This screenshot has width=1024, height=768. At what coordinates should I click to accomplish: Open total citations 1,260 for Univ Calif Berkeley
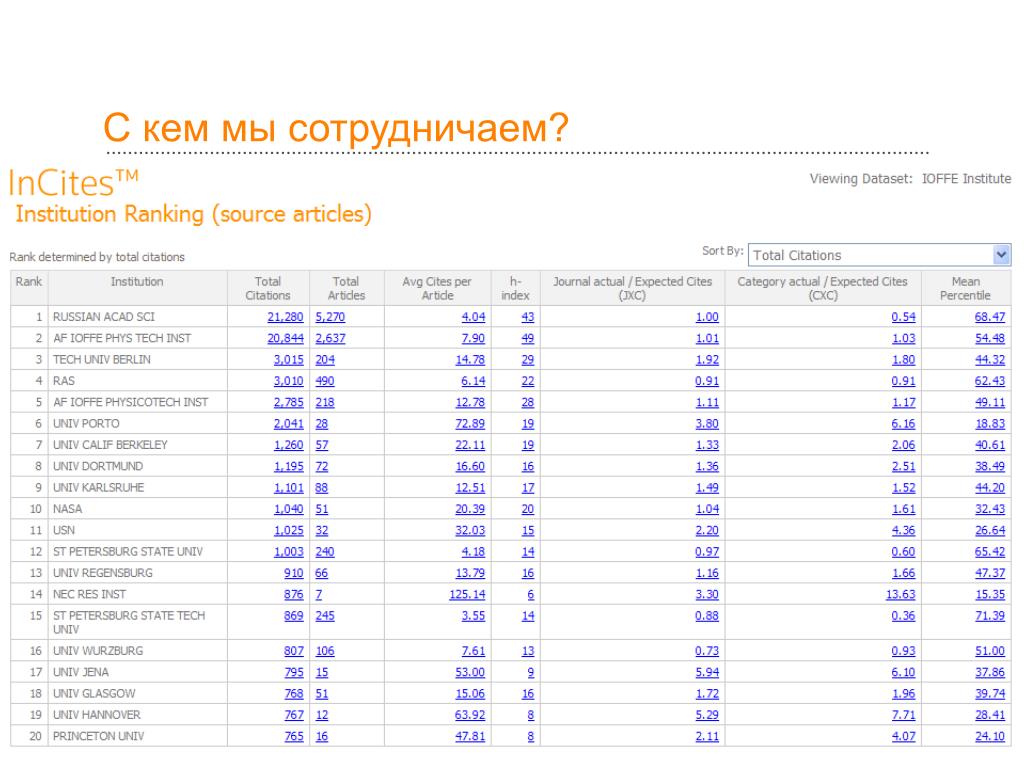[x=289, y=445]
